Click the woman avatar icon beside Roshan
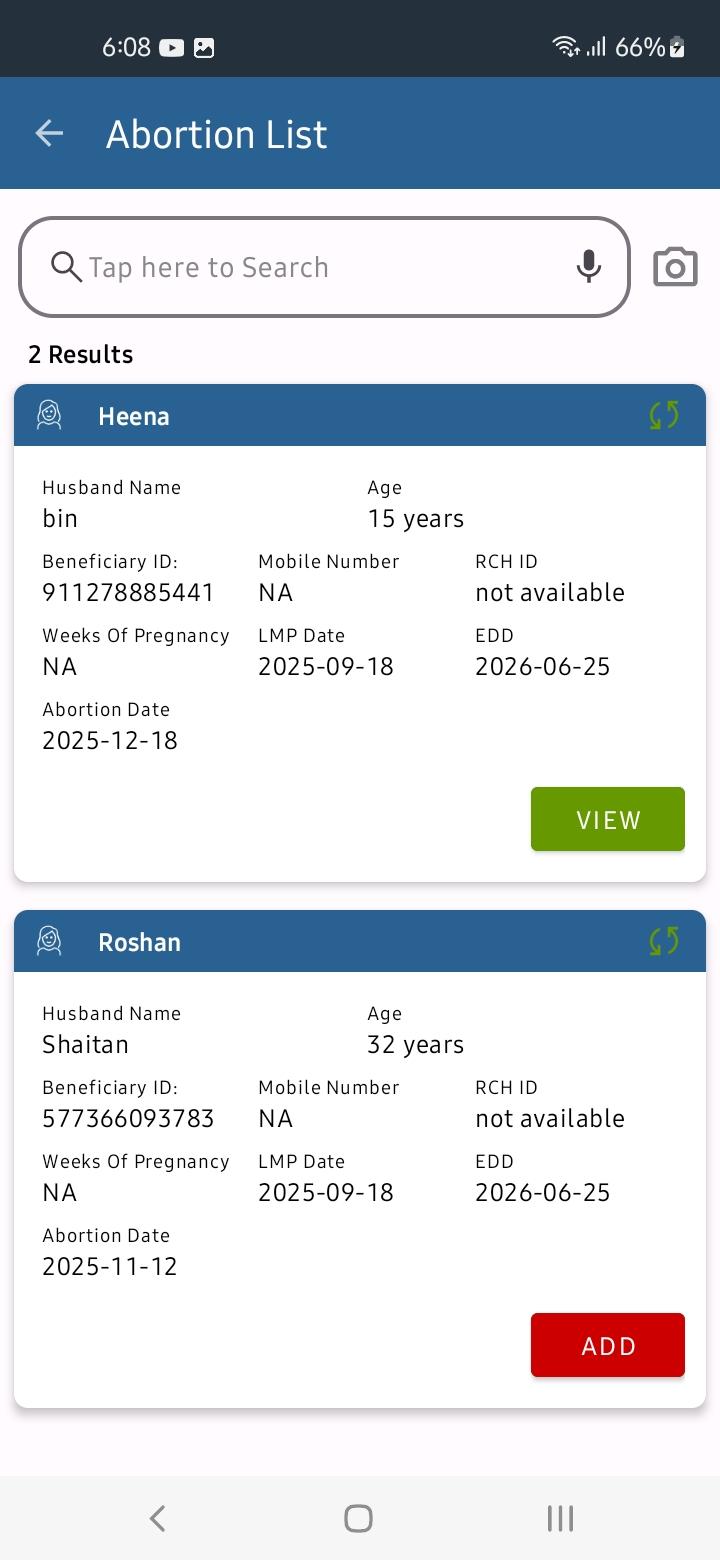This screenshot has height=1560, width=720. pos(49,941)
